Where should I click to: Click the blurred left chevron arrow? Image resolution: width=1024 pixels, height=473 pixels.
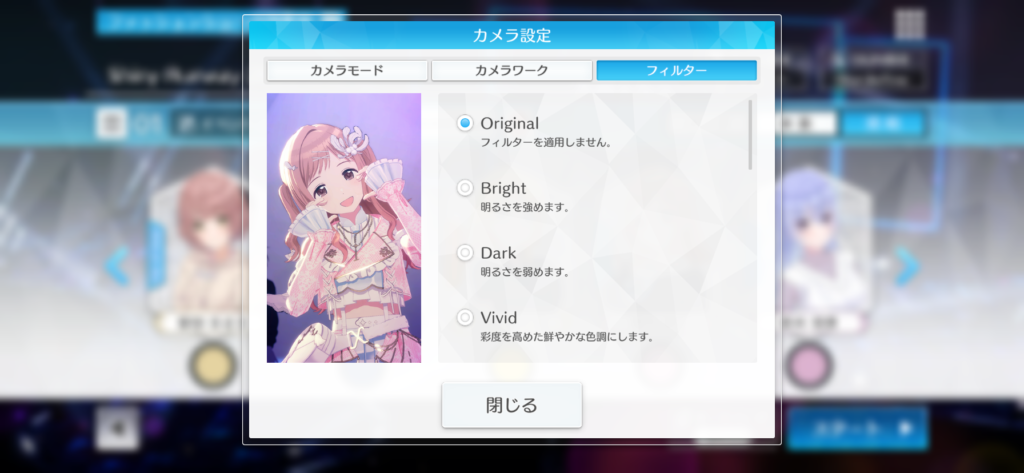pyautogui.click(x=118, y=266)
